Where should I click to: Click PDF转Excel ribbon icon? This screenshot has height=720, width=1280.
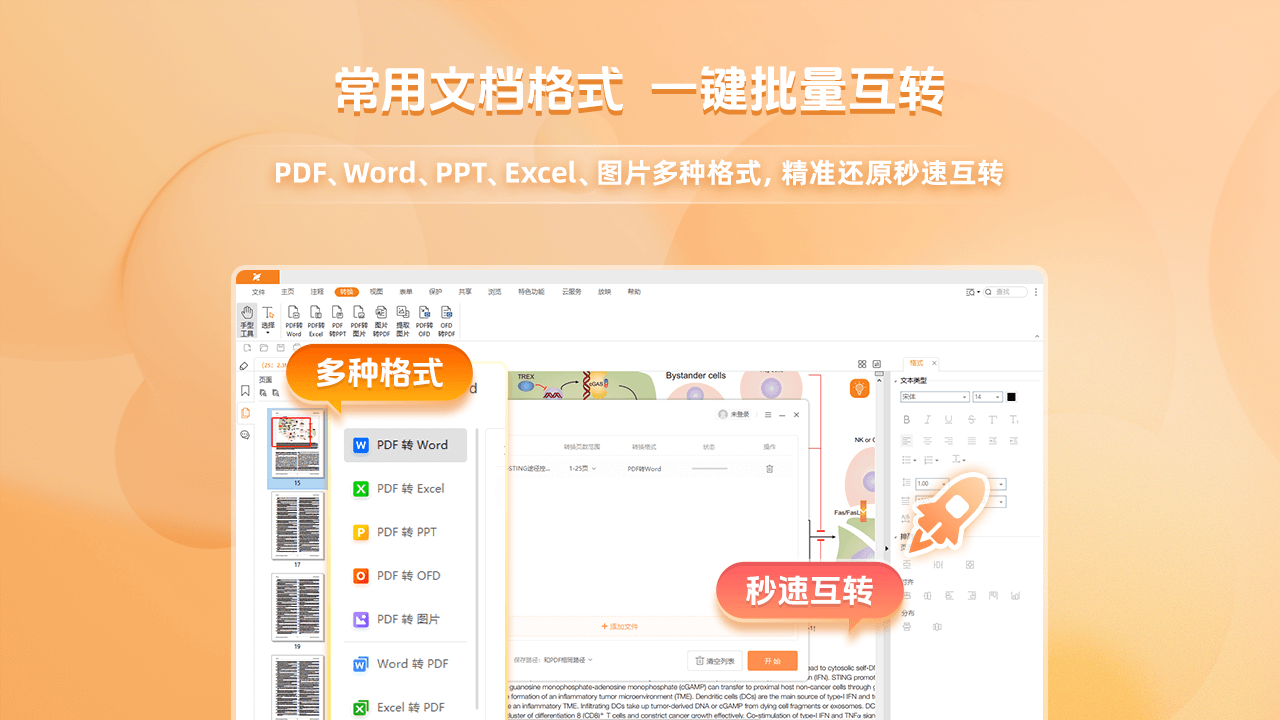pos(316,321)
